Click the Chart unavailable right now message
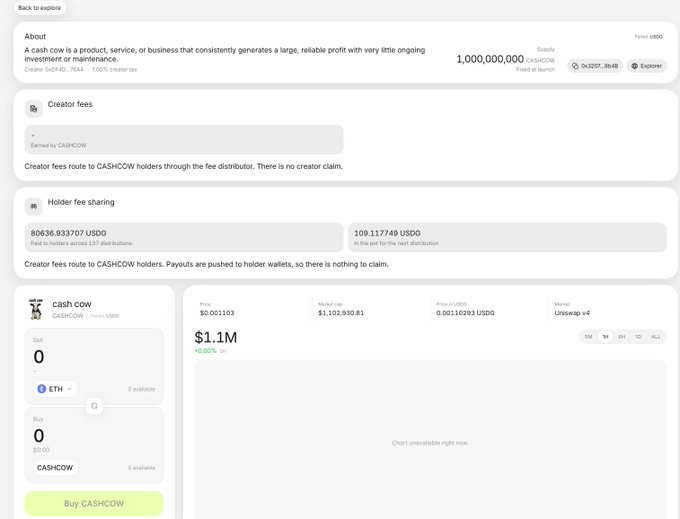The height and width of the screenshot is (519, 680). click(430, 443)
